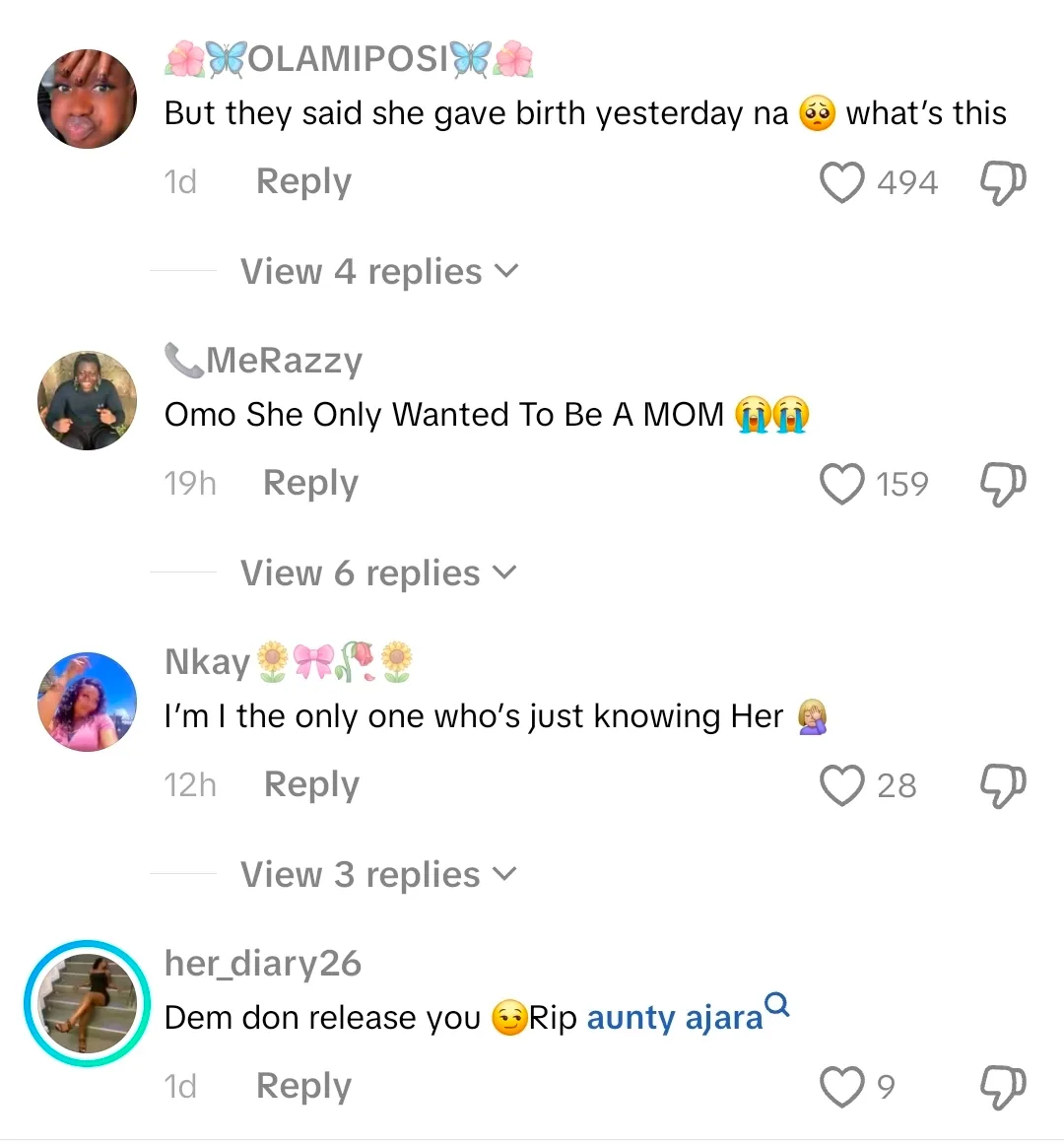Dislike OLAMIPOSI's comment
The width and height of the screenshot is (1064, 1145).
1002,182
